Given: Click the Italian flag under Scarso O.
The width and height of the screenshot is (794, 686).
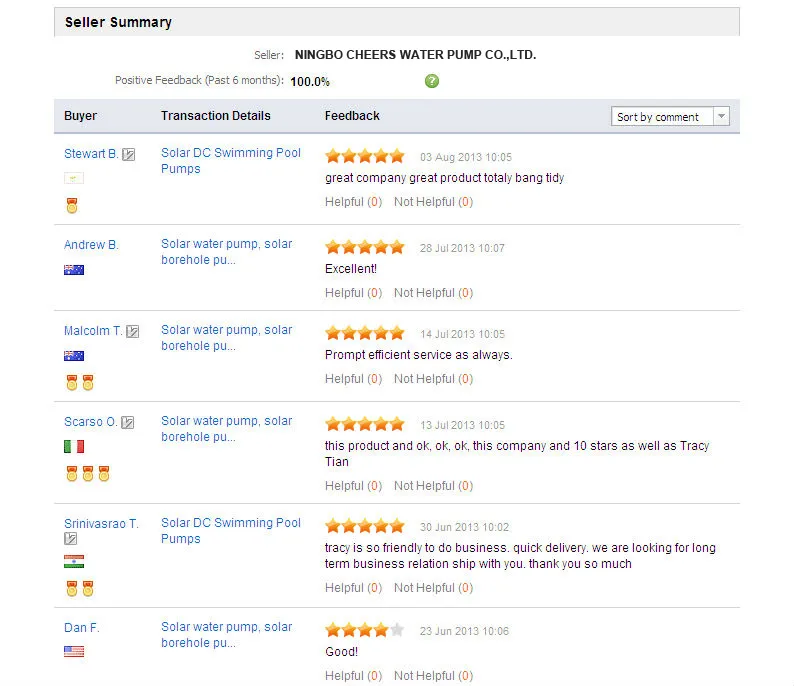Looking at the screenshot, I should pos(74,446).
